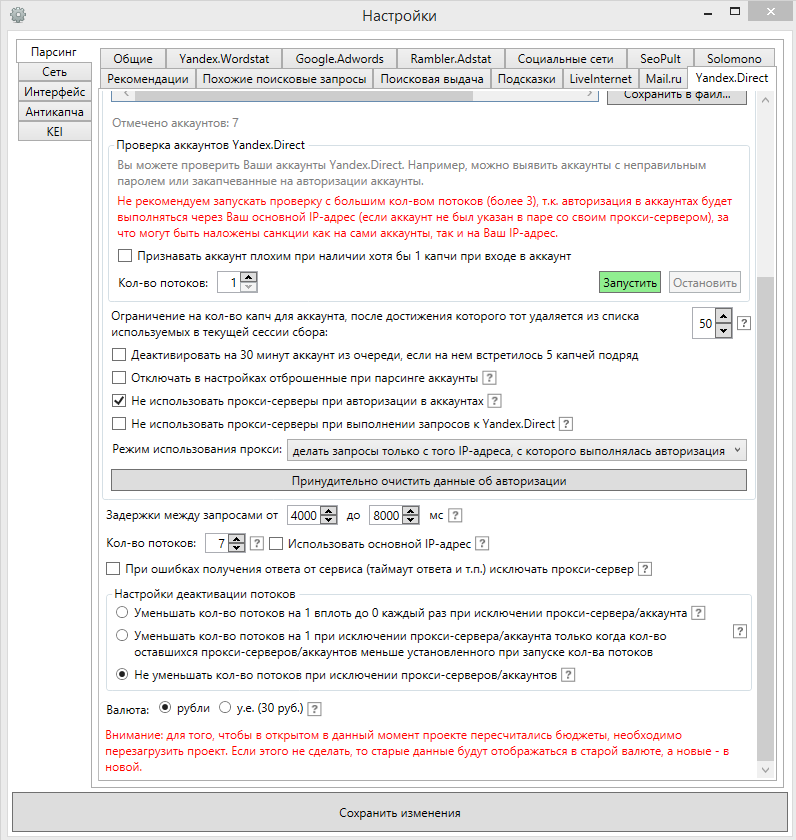Uncheck no proxy during account authorization
Image resolution: width=796 pixels, height=840 pixels.
119,401
